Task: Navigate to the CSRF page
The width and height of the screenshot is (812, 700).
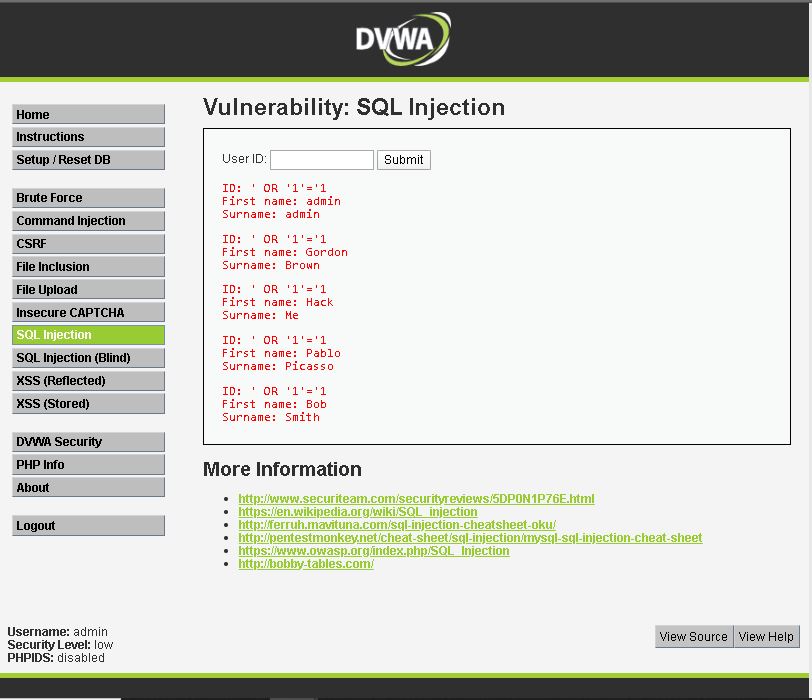Action: [x=88, y=244]
